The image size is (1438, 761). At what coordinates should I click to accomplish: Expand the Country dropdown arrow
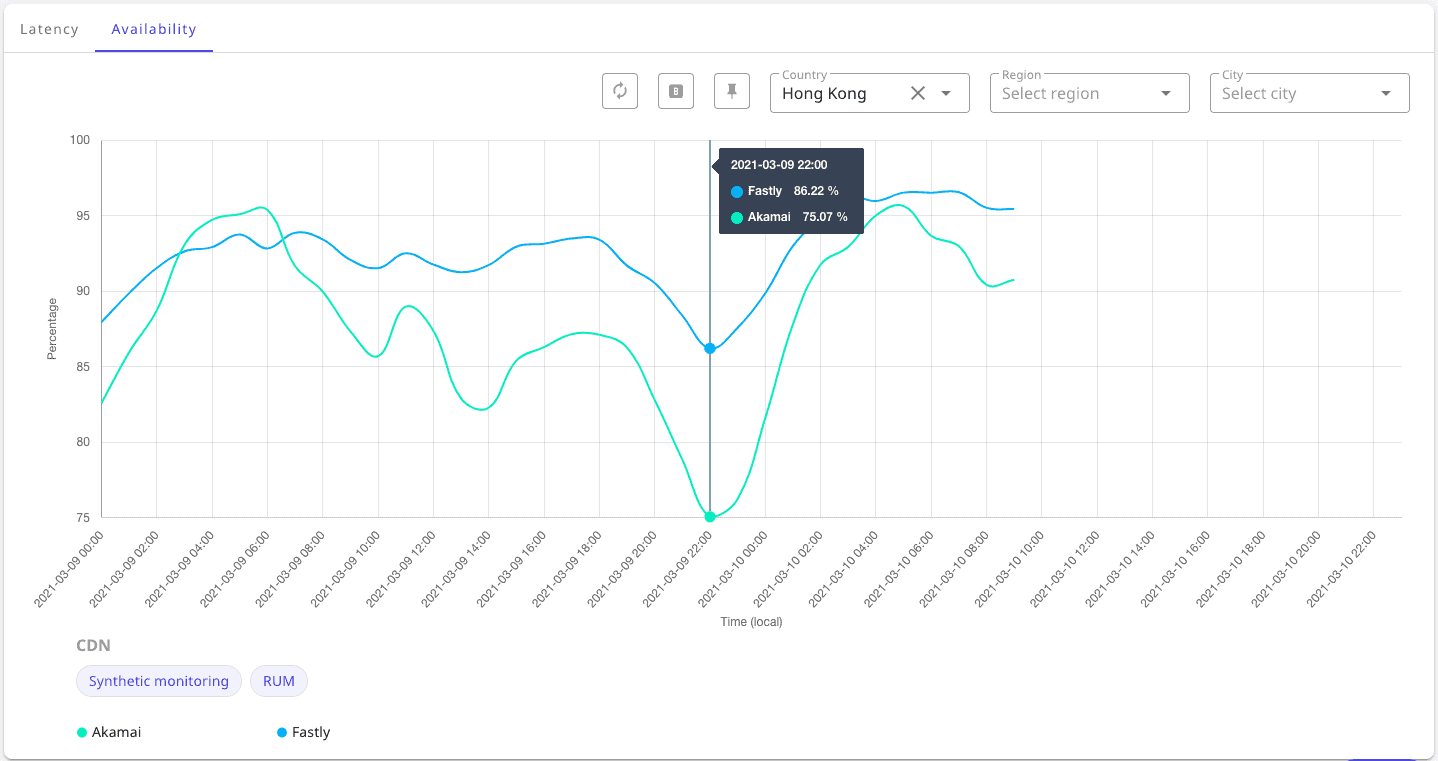946,93
